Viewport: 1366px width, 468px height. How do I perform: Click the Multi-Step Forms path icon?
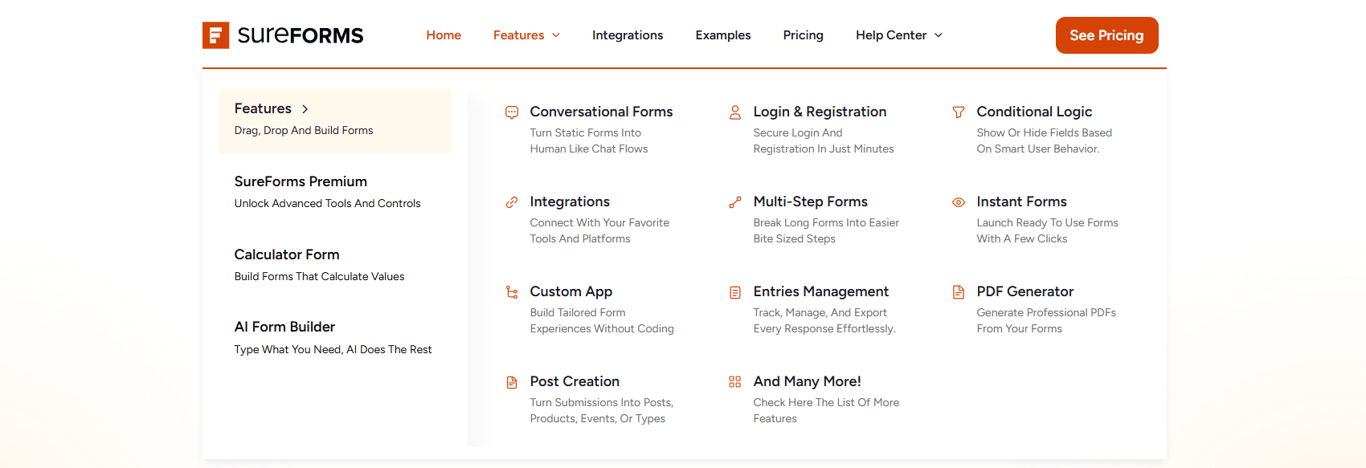[735, 202]
